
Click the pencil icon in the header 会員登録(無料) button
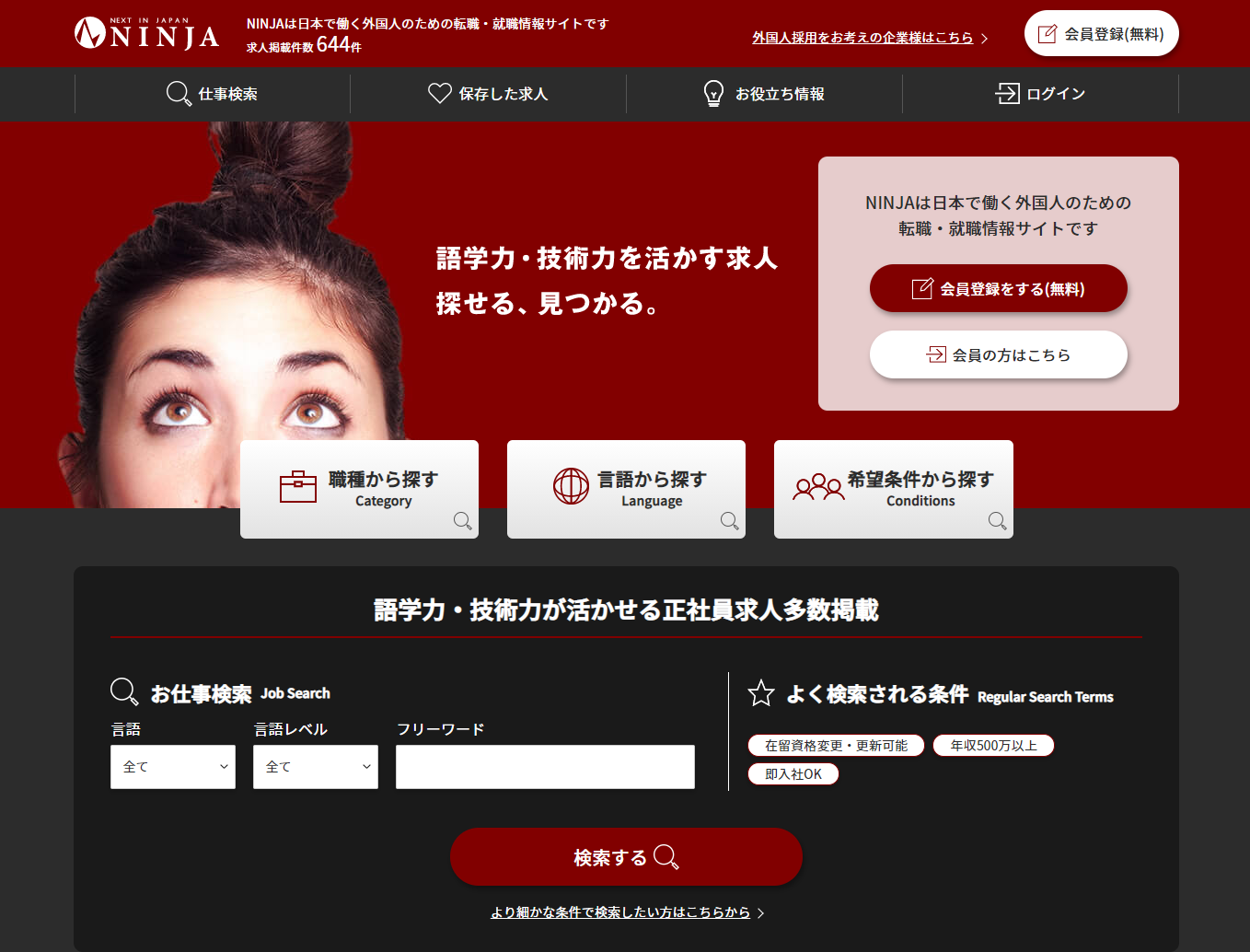(x=1047, y=34)
